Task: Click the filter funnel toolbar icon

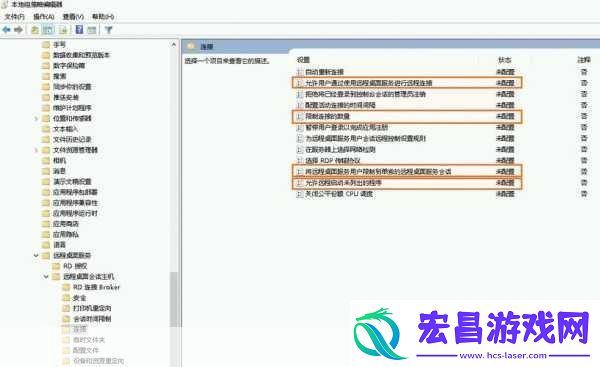Action: pyautogui.click(x=109, y=29)
